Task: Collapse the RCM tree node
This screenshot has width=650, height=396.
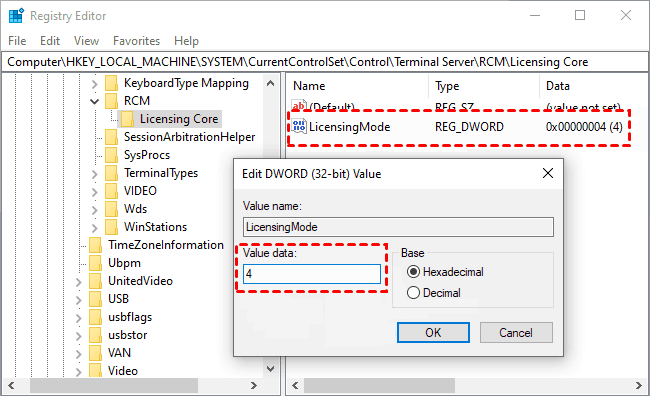Action: point(95,101)
